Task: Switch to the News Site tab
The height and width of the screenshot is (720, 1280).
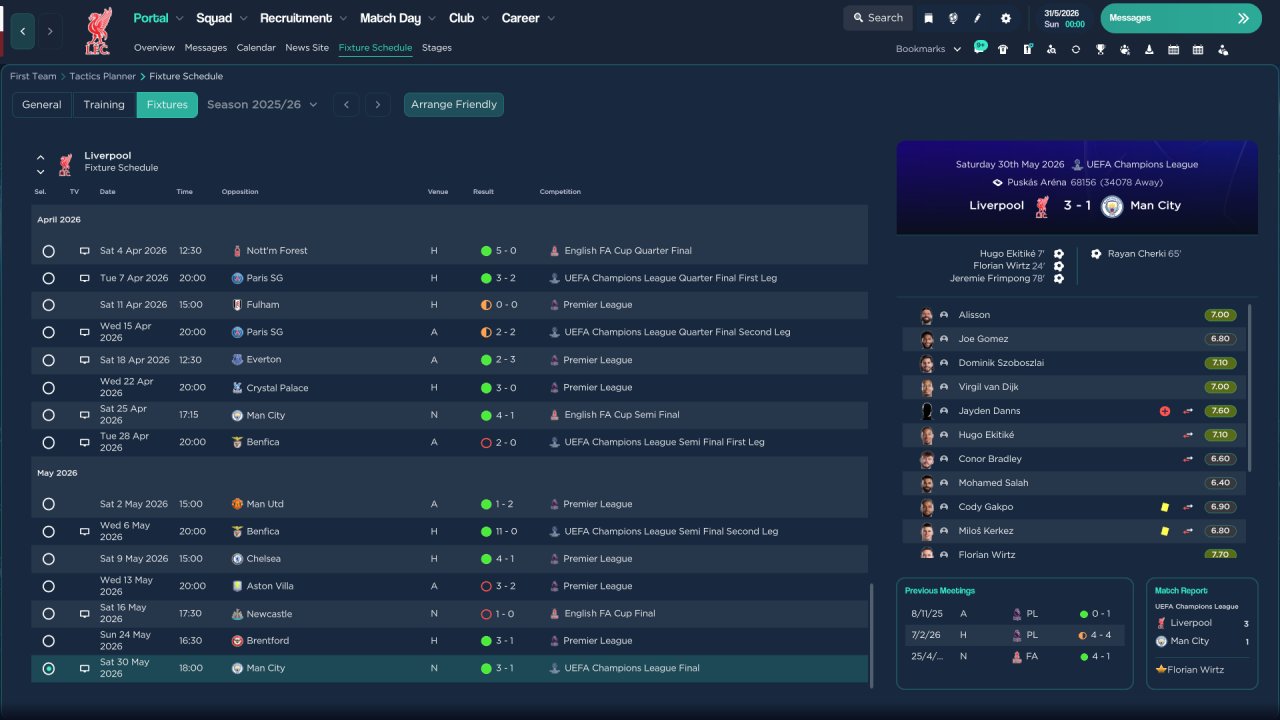Action: (307, 48)
